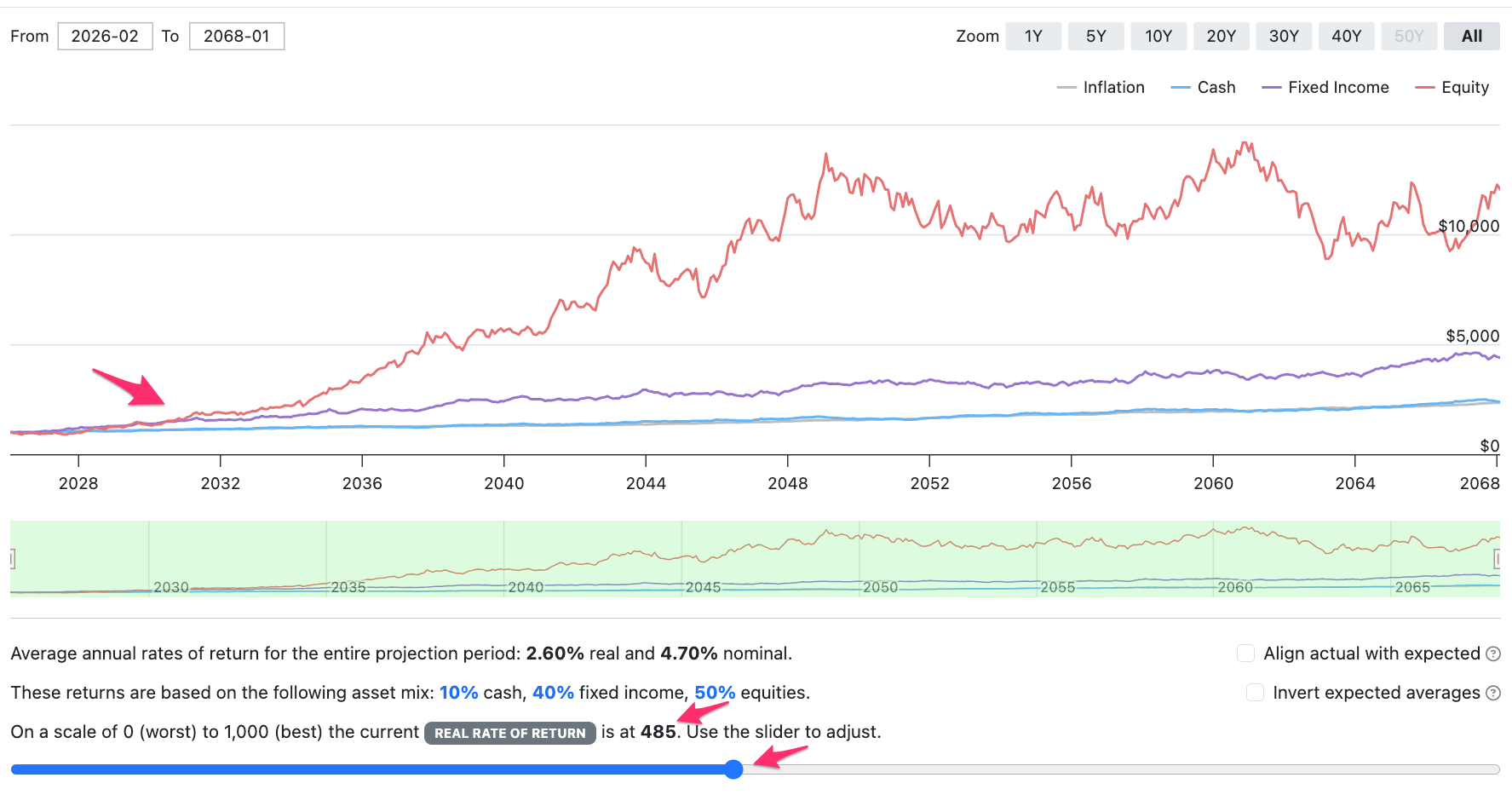
Task: Toggle the Cash legend series
Action: [1203, 87]
